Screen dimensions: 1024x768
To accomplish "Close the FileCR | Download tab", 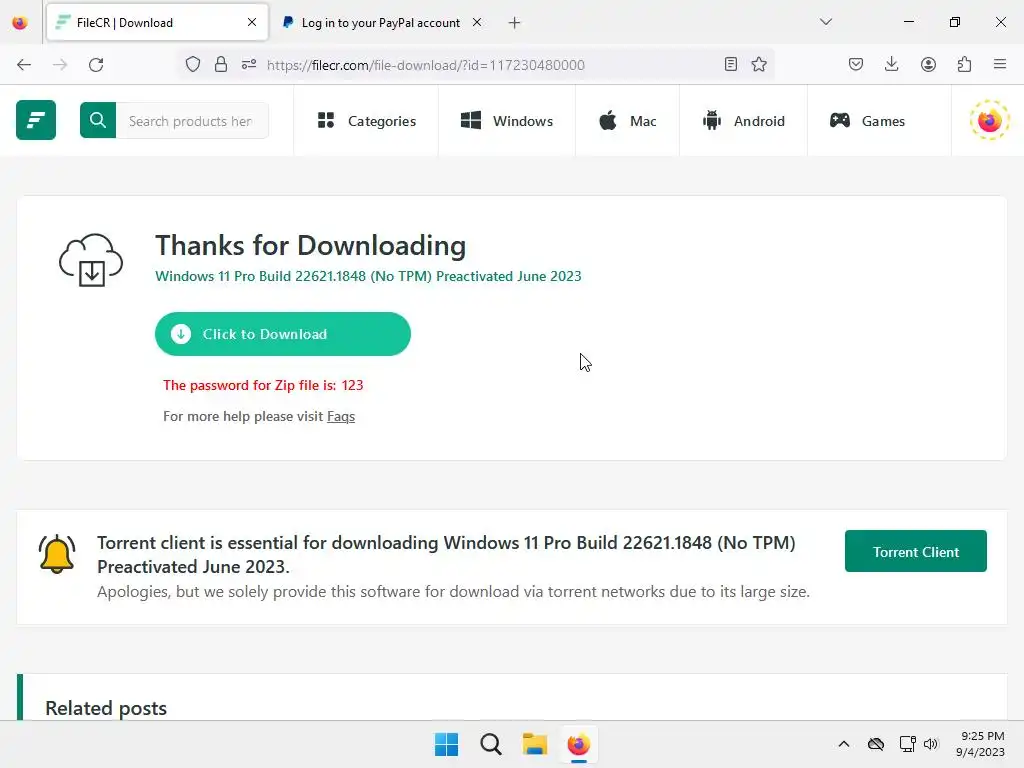I will point(252,23).
